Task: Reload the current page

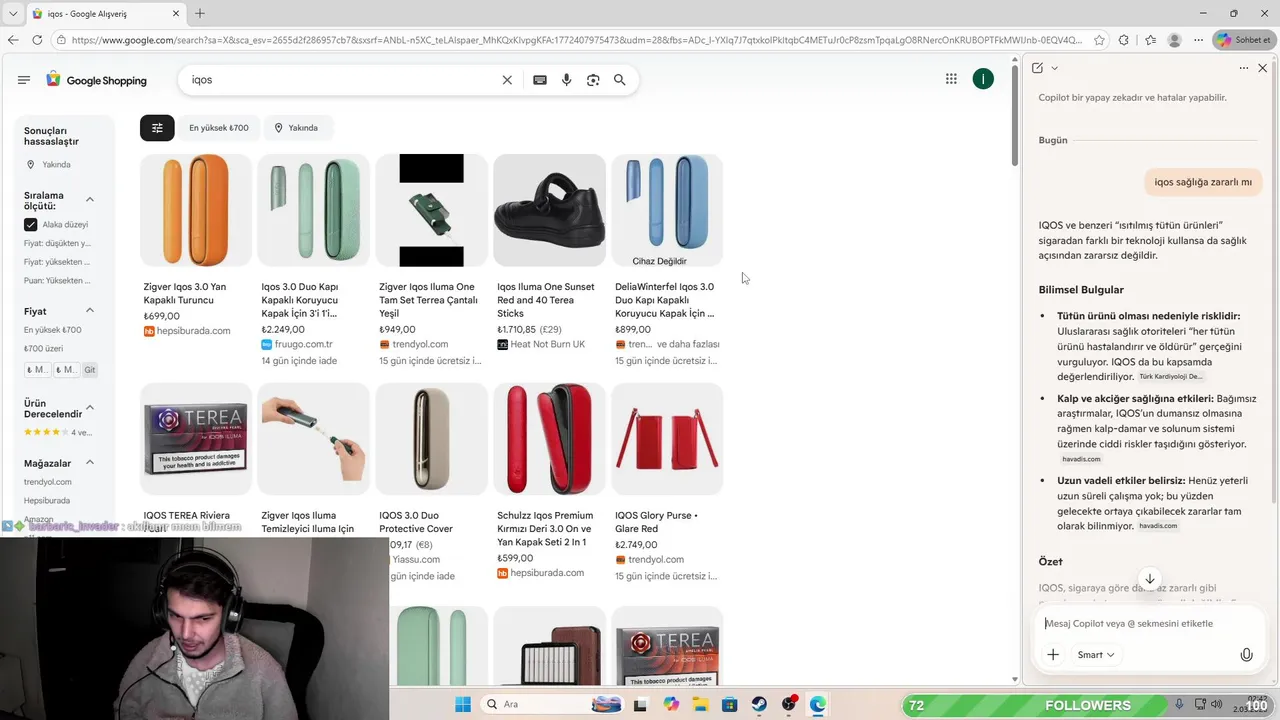Action: (x=37, y=40)
